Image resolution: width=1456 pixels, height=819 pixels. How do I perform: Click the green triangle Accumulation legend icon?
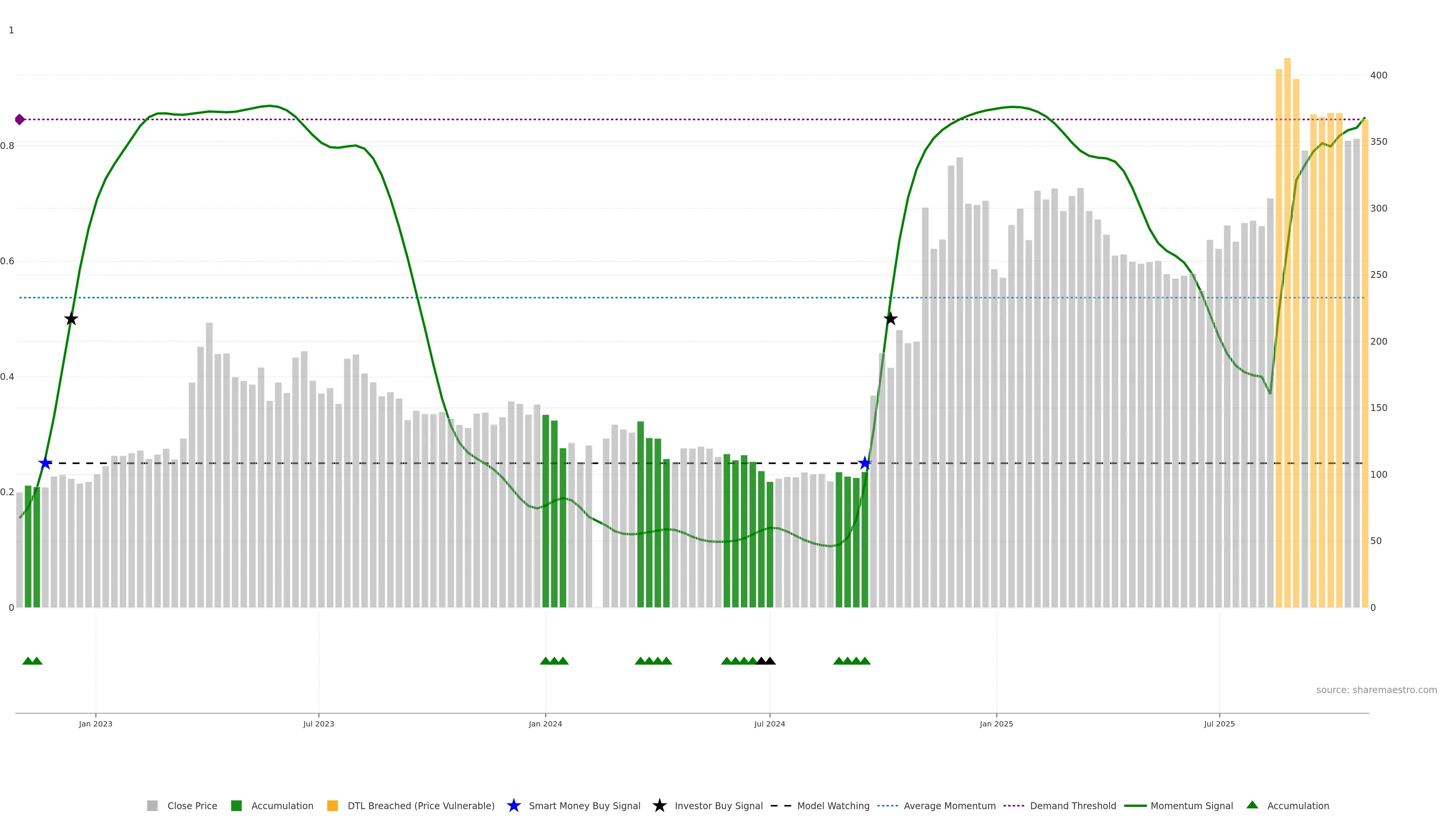coord(1252,805)
